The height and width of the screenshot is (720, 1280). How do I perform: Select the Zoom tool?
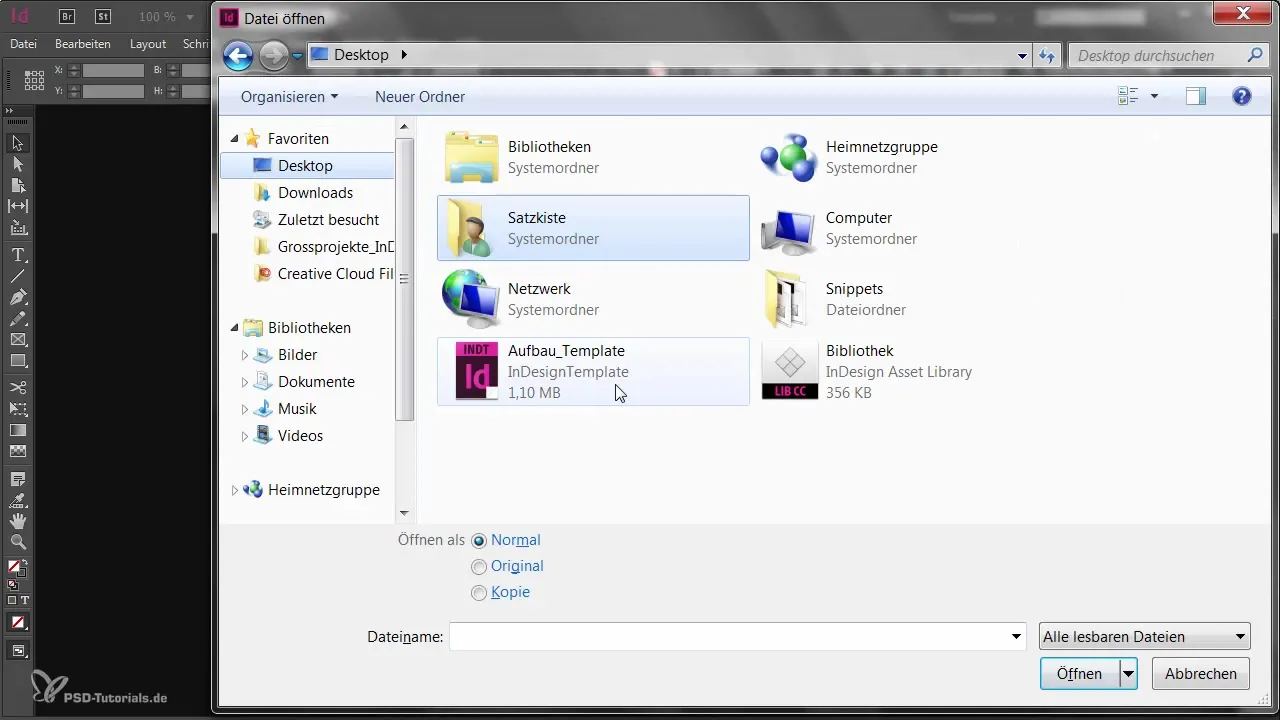click(18, 541)
